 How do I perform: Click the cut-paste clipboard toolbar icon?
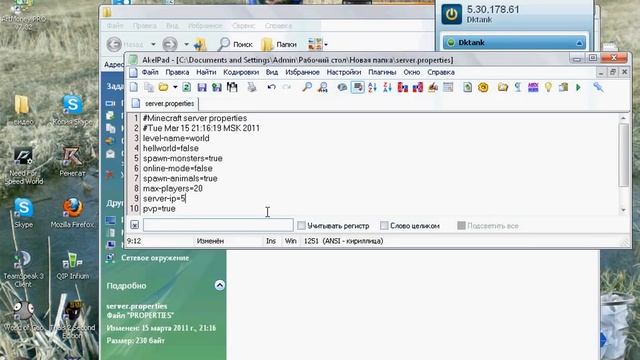[563, 87]
